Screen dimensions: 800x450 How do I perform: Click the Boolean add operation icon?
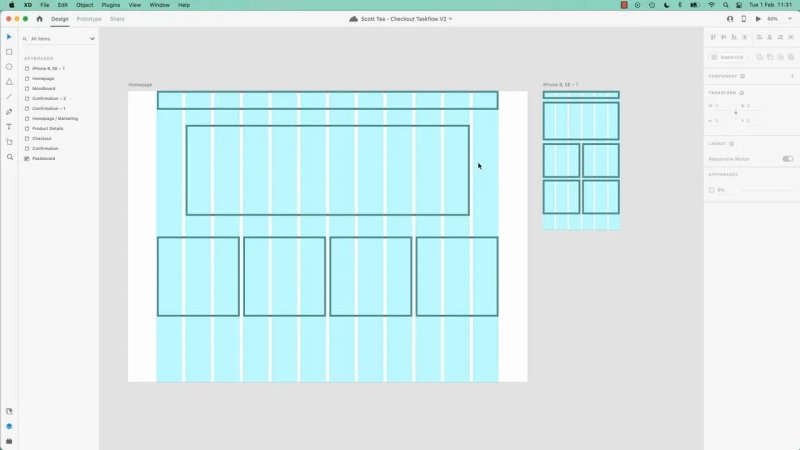click(x=759, y=57)
